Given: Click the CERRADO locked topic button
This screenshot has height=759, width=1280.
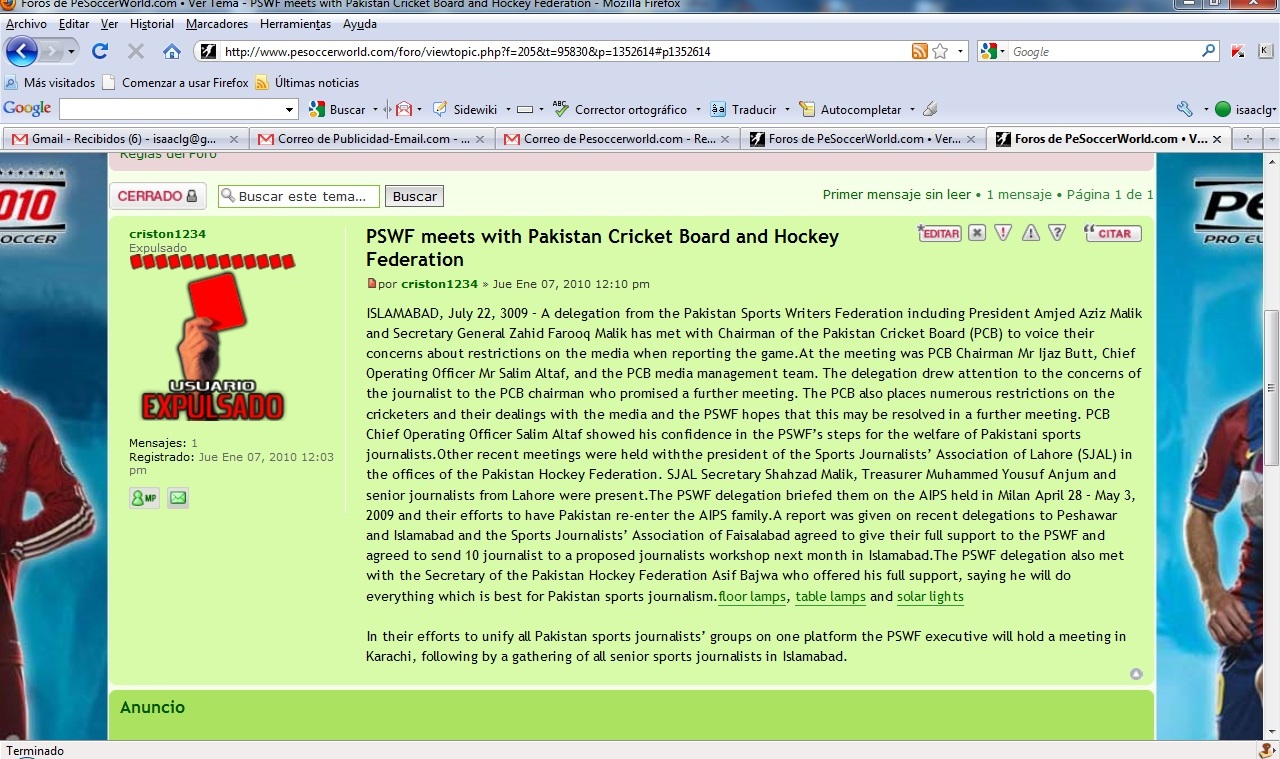Looking at the screenshot, I should [x=157, y=196].
